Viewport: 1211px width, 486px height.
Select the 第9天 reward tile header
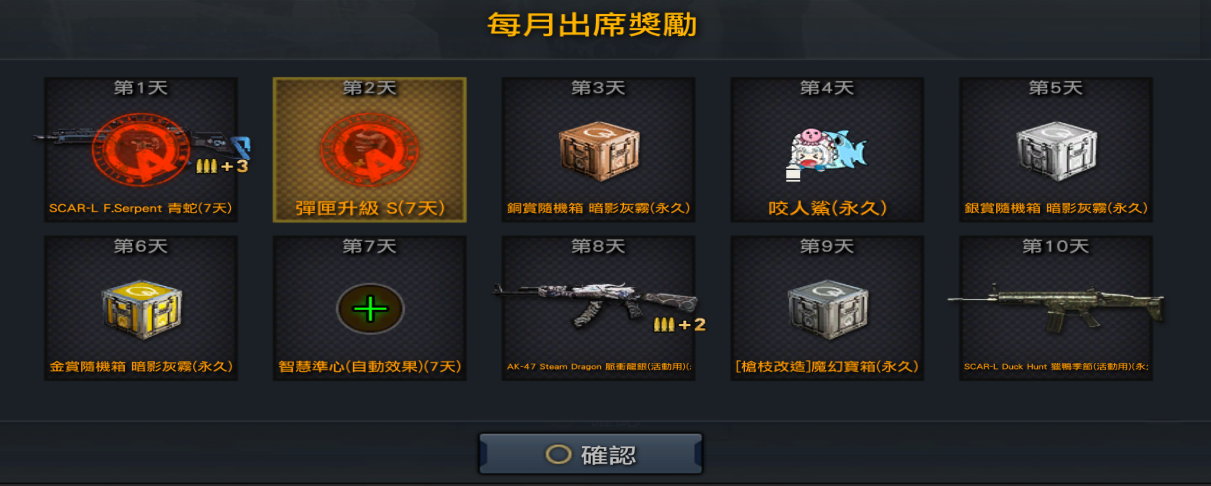point(827,246)
